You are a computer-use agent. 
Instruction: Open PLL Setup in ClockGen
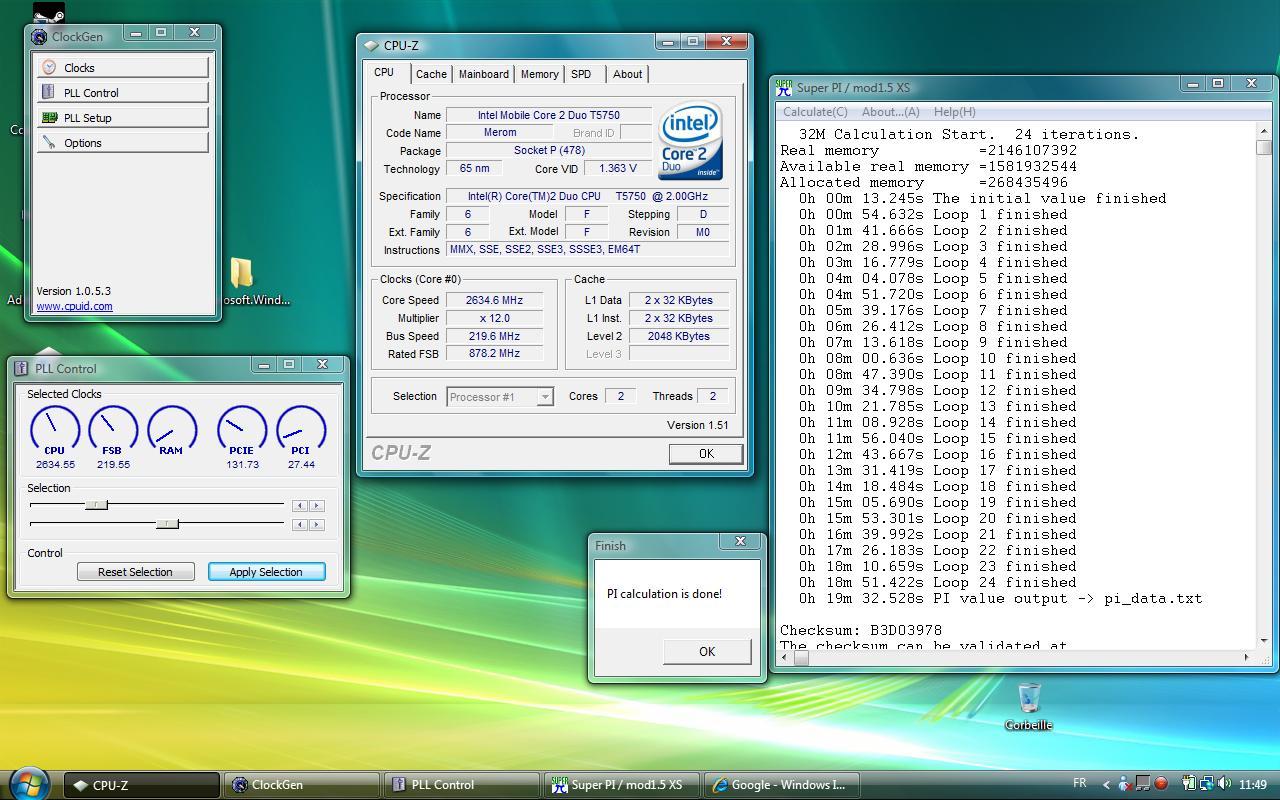[122, 117]
